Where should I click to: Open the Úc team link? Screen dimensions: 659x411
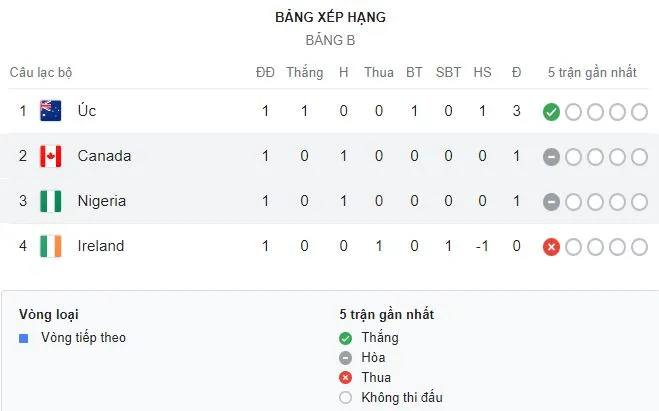point(87,111)
